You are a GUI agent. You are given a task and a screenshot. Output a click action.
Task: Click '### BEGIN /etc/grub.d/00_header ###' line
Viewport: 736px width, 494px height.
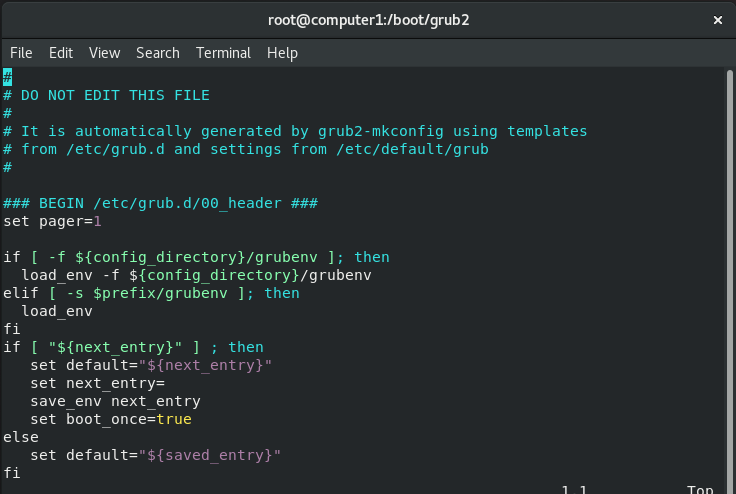(x=161, y=203)
